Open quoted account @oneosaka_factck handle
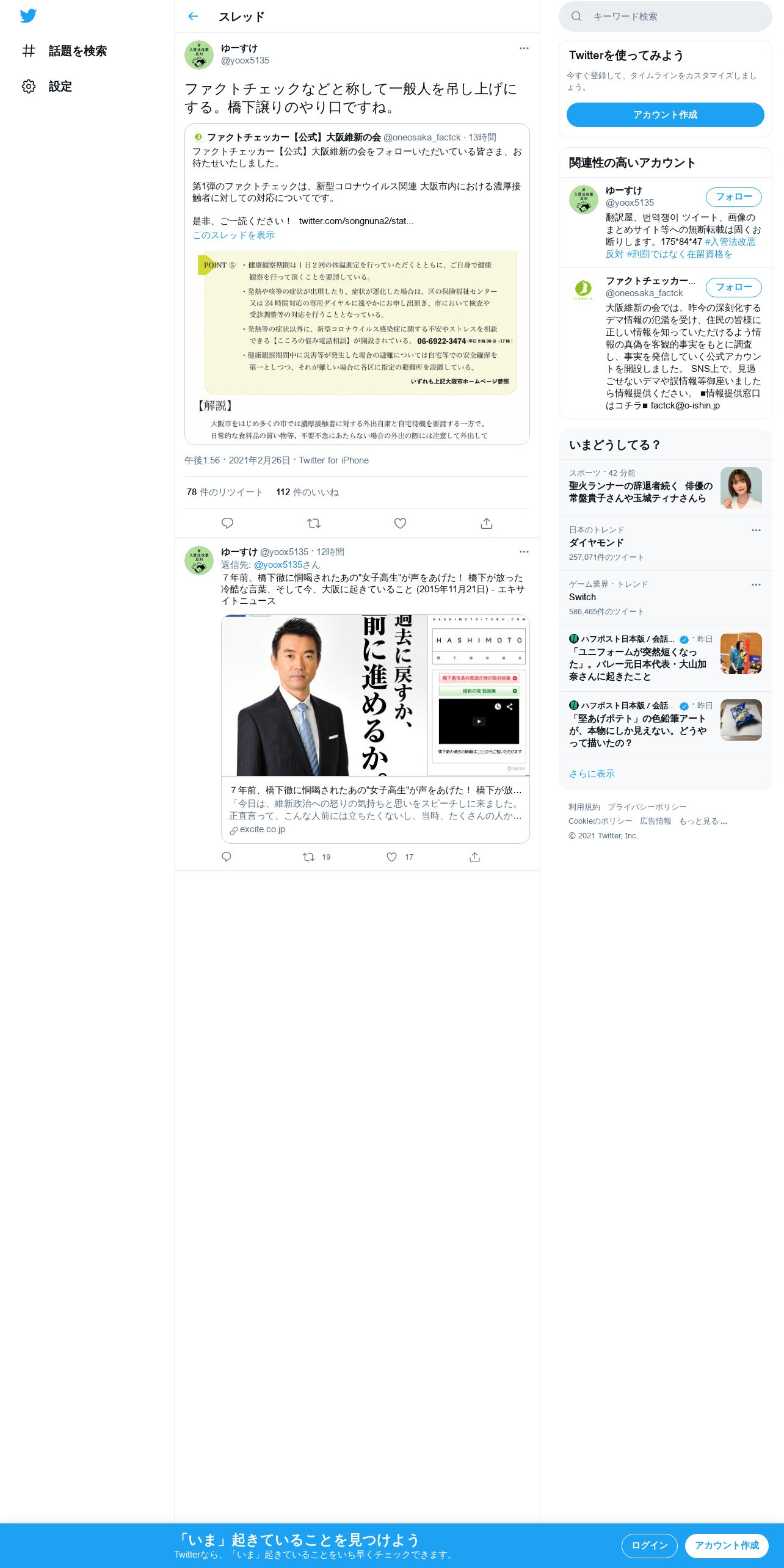784x1568 pixels. click(422, 137)
